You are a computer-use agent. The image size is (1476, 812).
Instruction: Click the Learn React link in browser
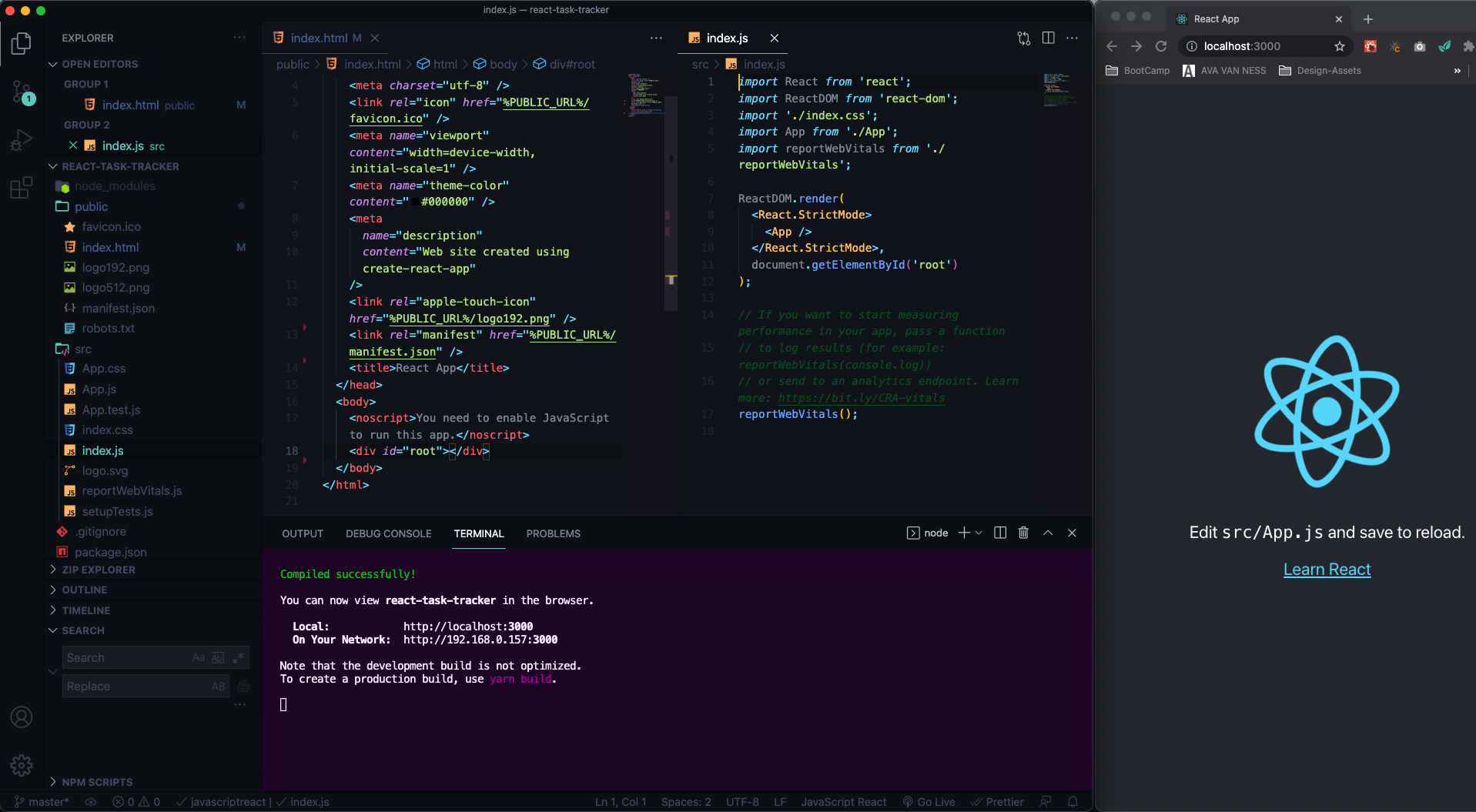(x=1327, y=570)
